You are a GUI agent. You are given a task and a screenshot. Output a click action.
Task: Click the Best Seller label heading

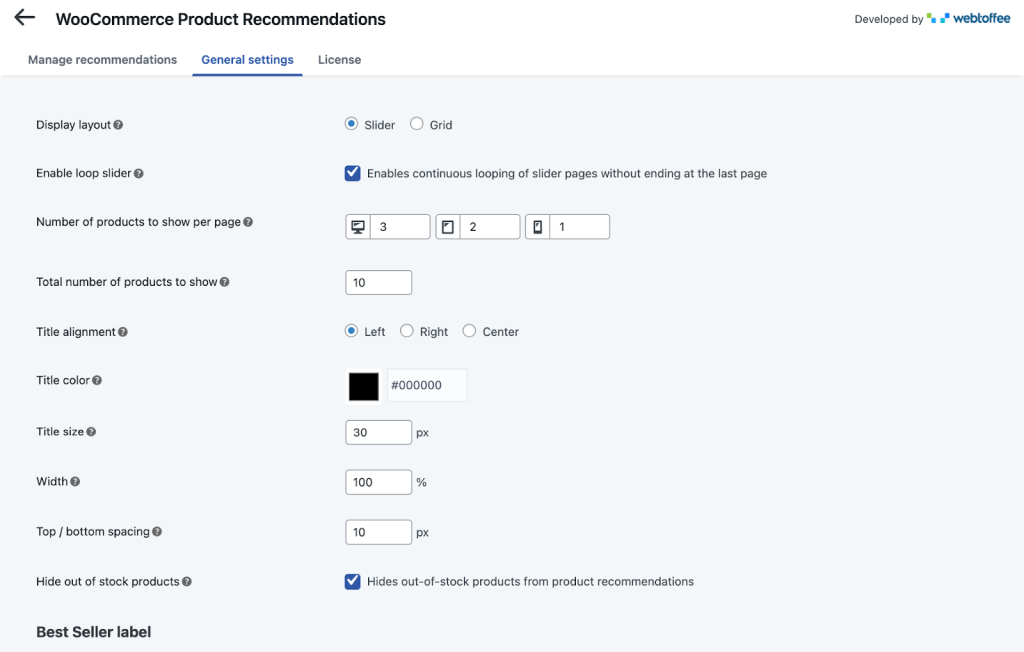(93, 632)
